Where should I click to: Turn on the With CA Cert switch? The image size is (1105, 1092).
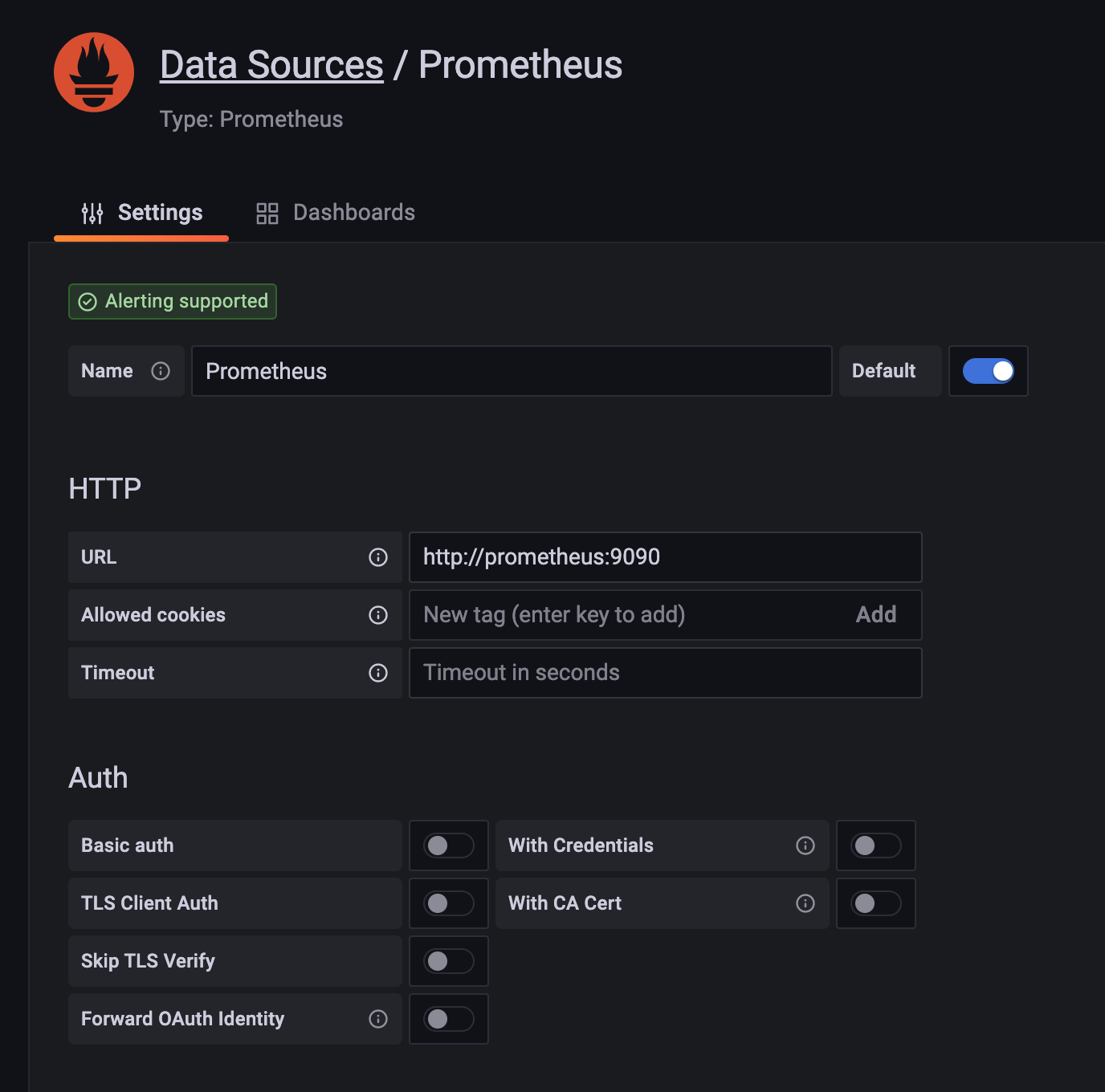[876, 903]
